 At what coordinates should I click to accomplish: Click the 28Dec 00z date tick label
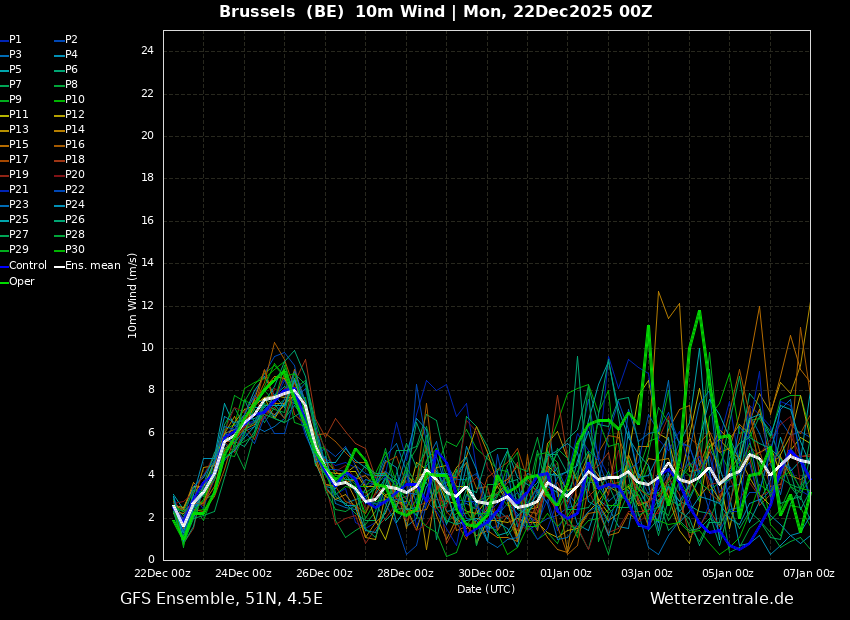[x=405, y=573]
